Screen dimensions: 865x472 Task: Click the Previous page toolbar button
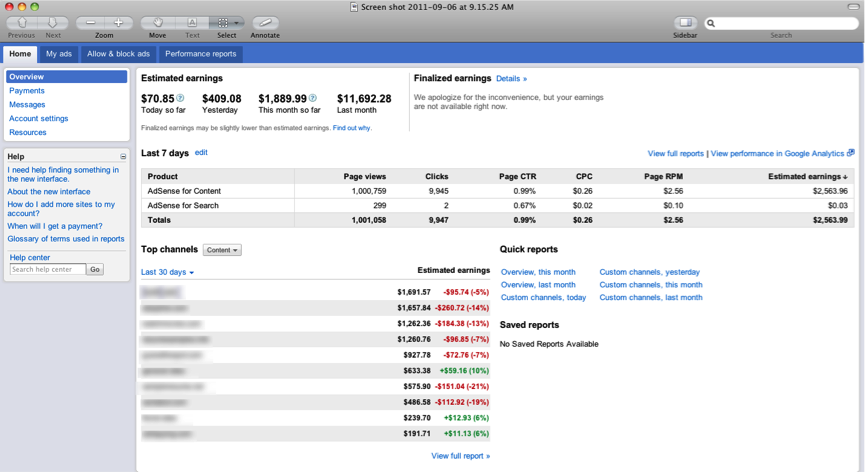(x=22, y=22)
